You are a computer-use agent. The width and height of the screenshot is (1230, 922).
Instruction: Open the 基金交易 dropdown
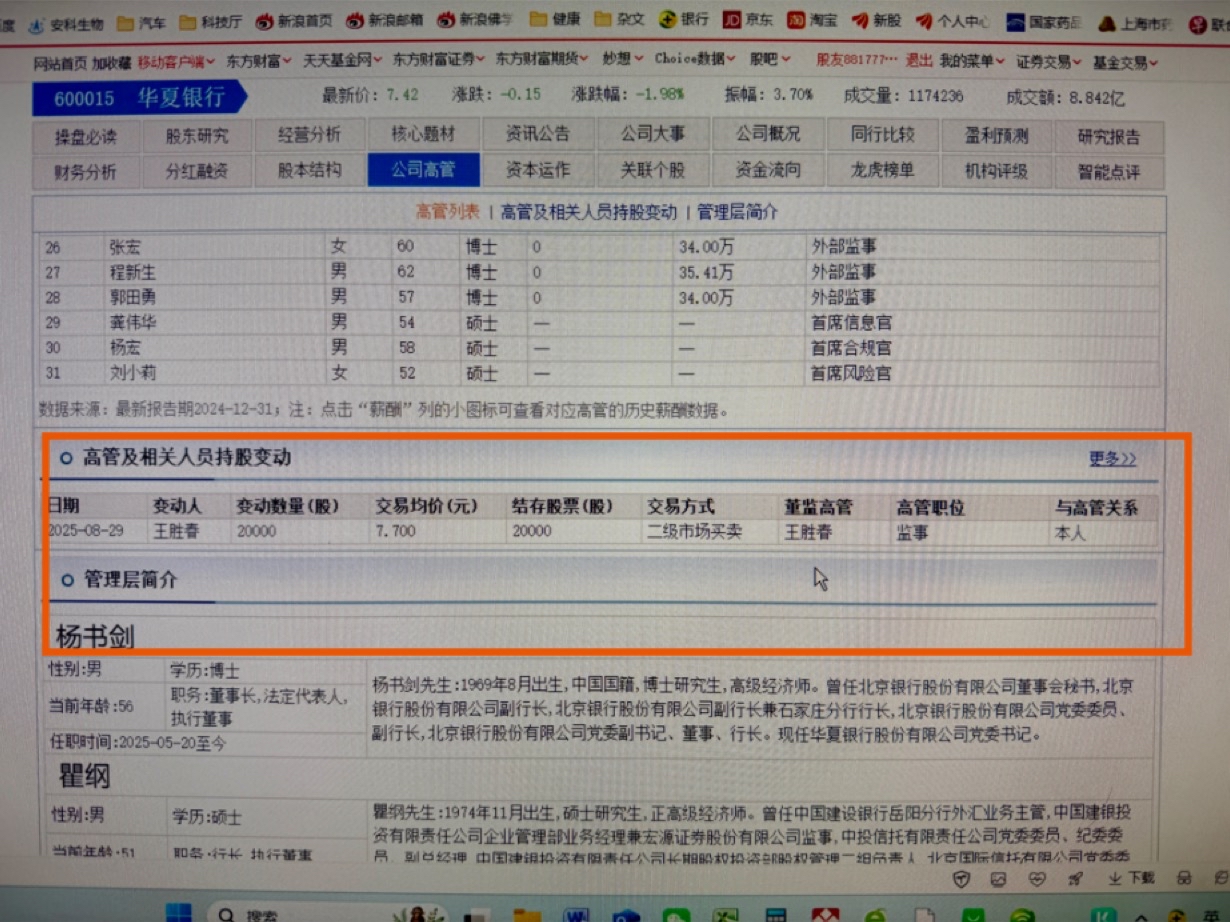pos(1125,63)
